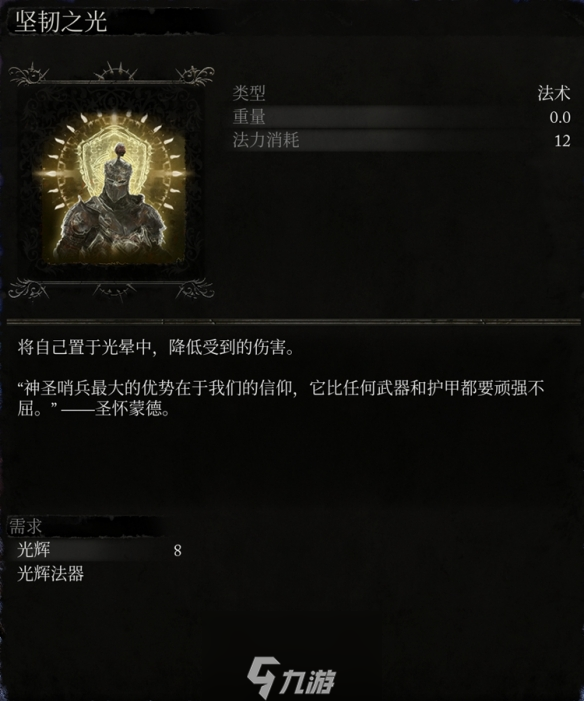Click the mana cost value 12
The image size is (584, 701).
coord(562,141)
